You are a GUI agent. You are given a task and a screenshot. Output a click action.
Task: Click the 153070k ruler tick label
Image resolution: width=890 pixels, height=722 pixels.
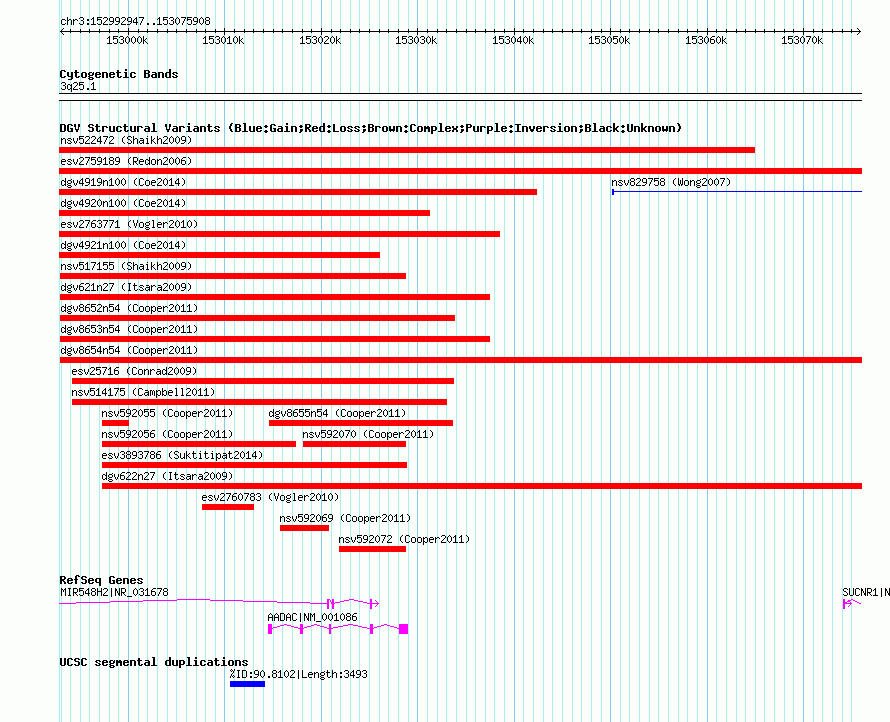click(x=802, y=40)
